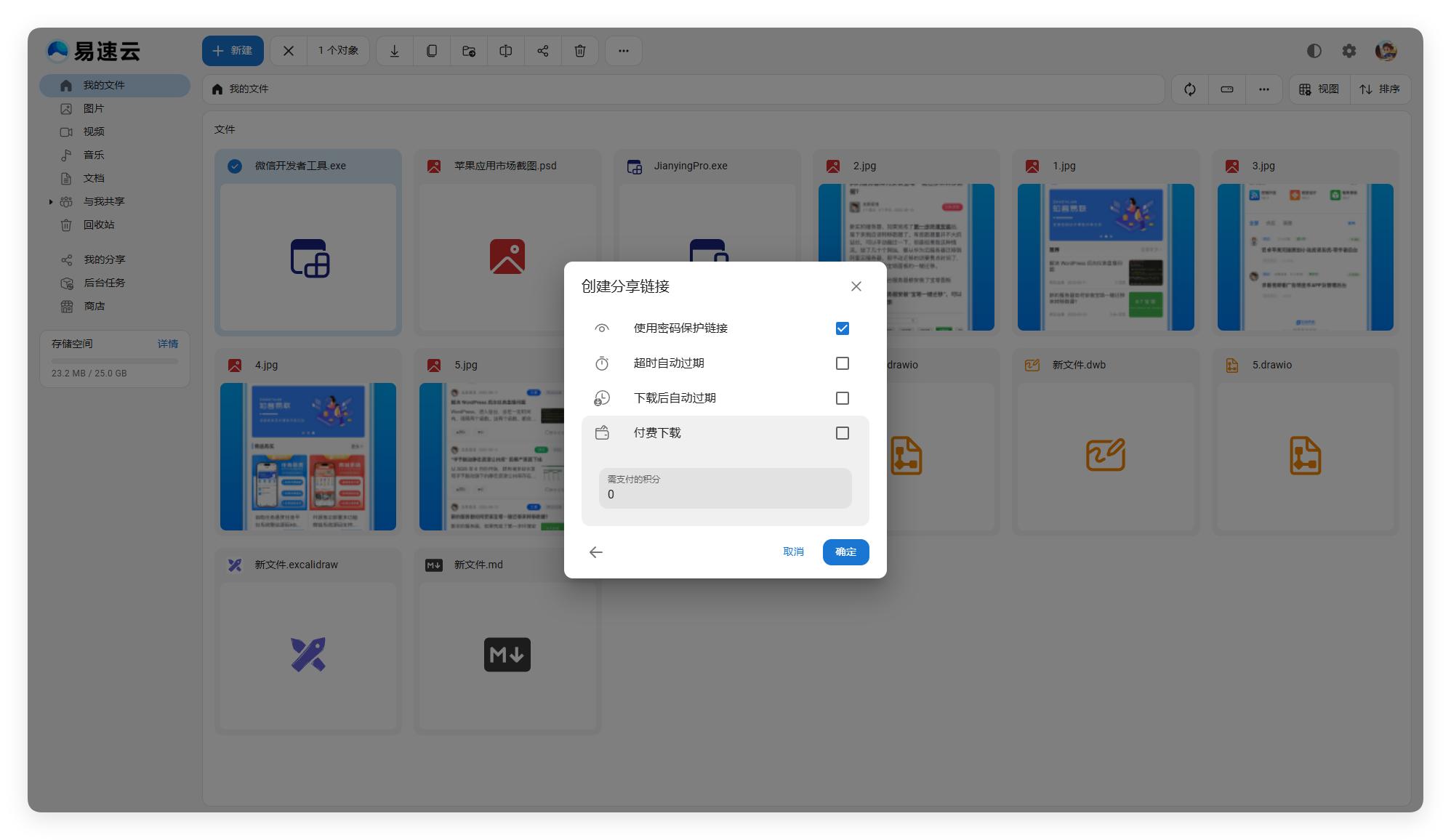Click the download icon in the toolbar
1451x840 pixels.
395,51
